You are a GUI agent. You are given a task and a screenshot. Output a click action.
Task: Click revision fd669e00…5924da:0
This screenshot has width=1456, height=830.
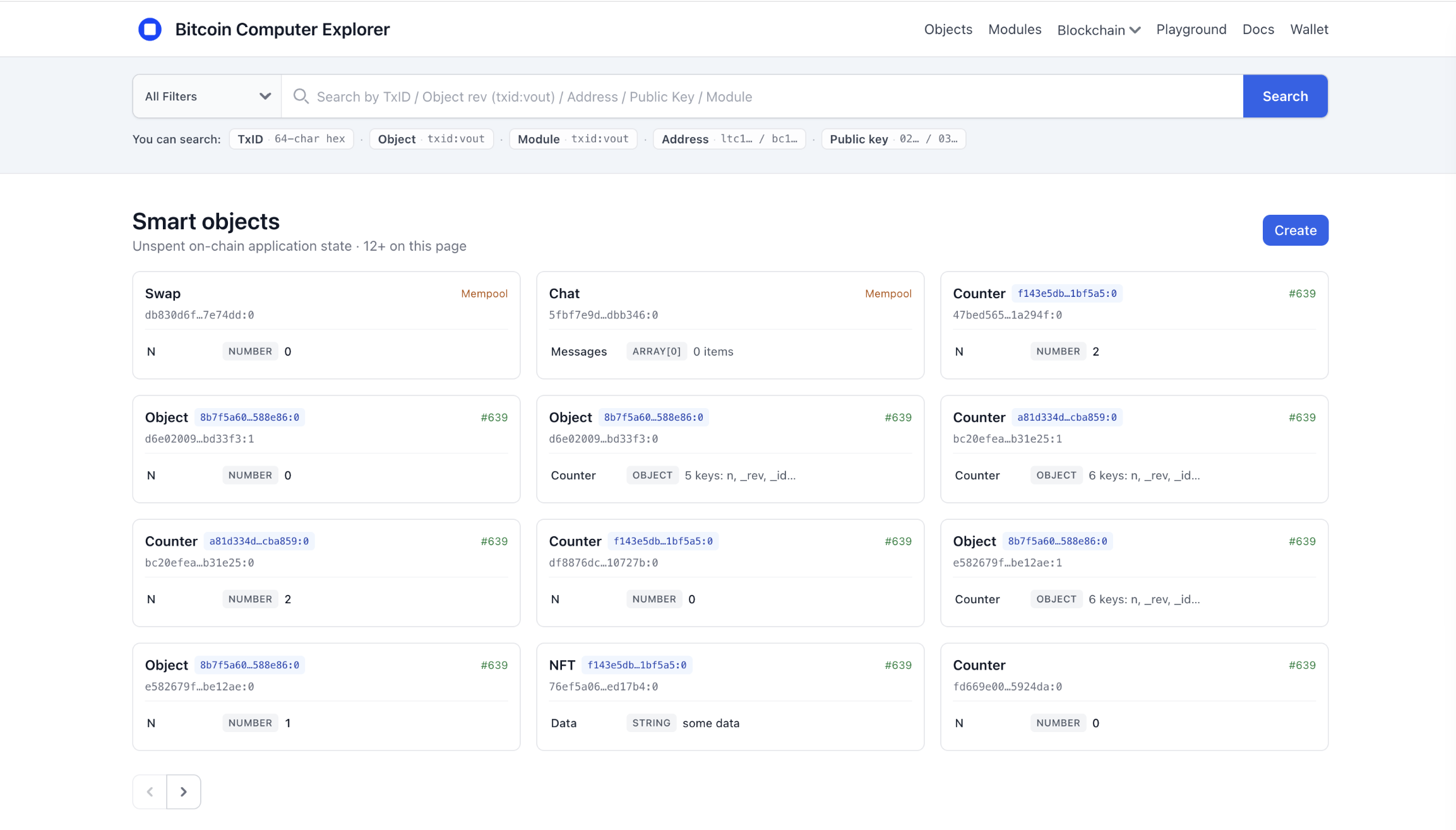click(x=1007, y=687)
